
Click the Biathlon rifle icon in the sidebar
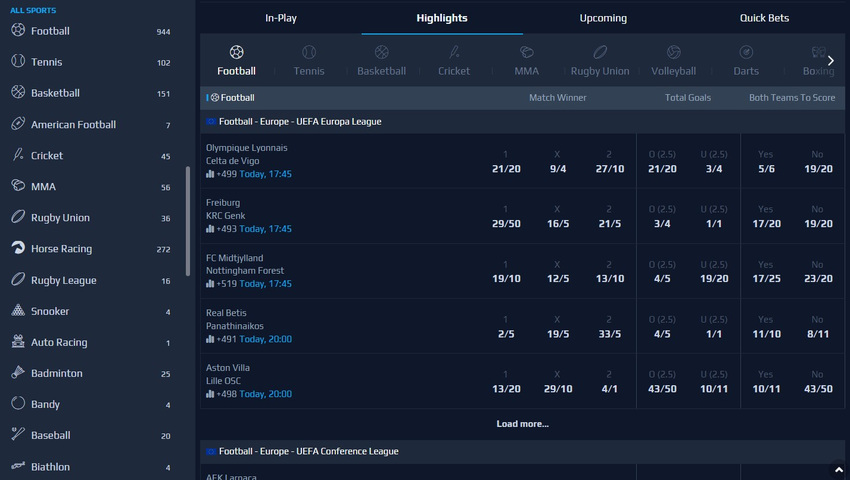[18, 465]
